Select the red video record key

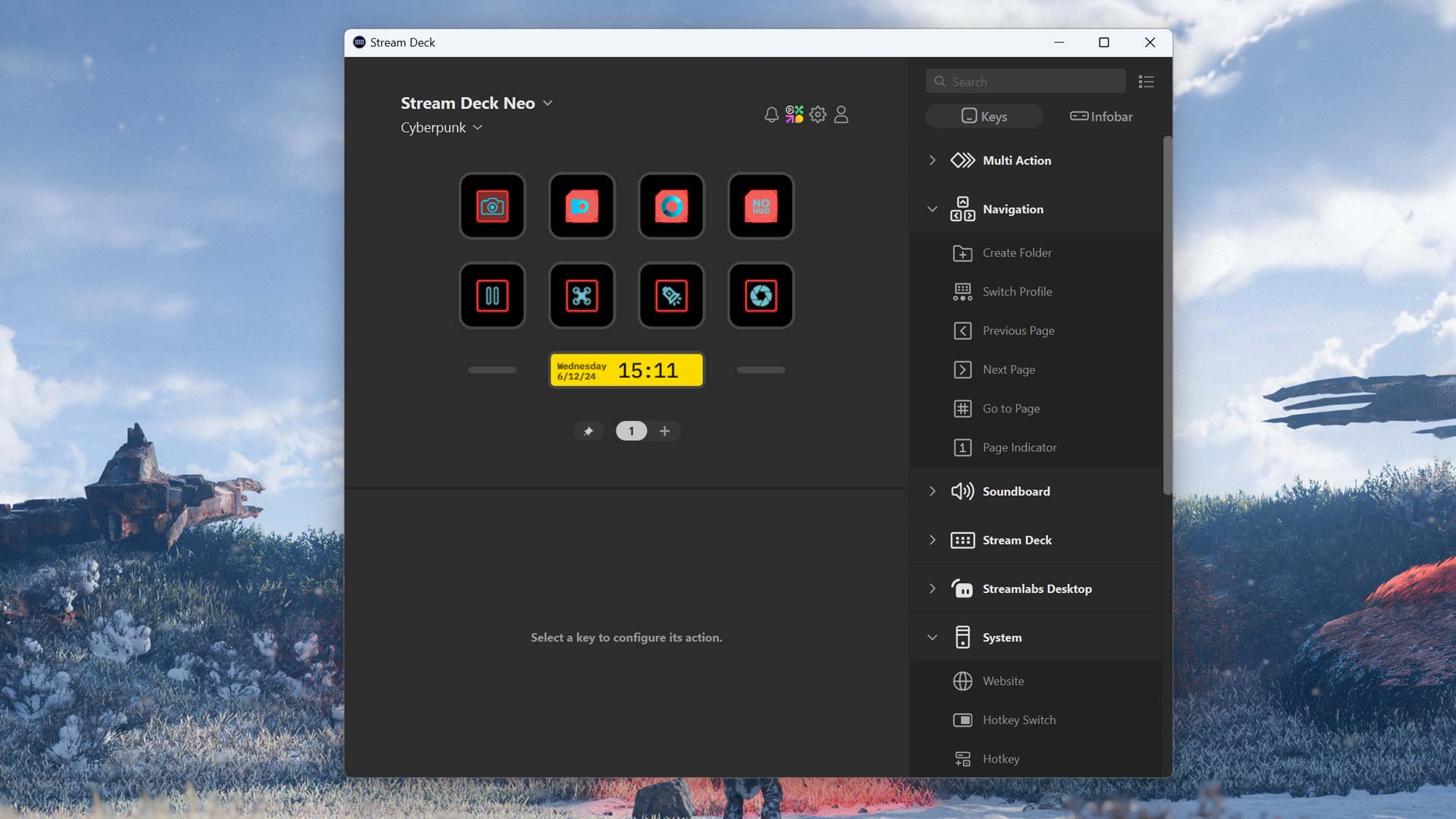tap(582, 206)
